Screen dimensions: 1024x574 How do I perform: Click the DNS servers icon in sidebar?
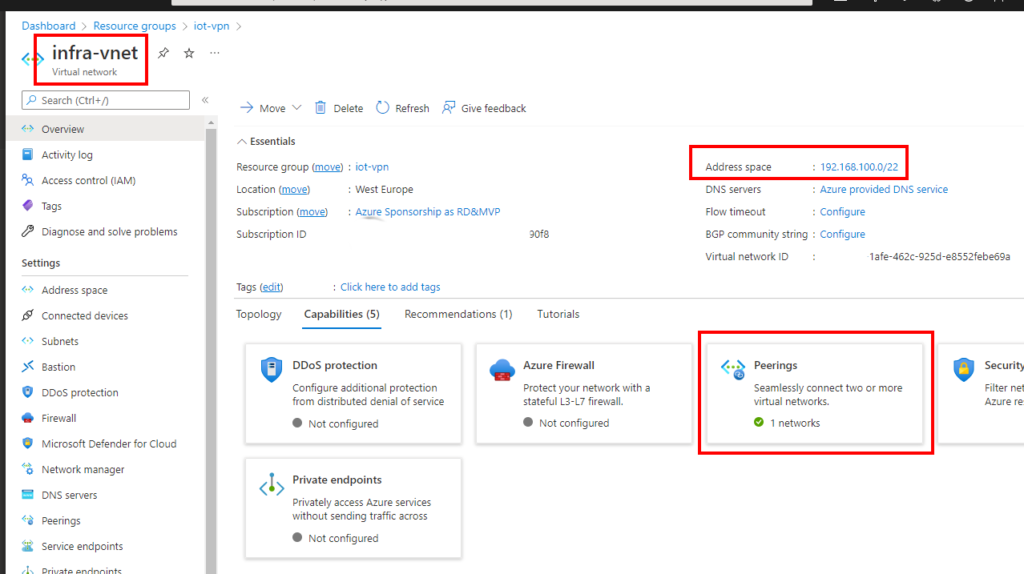click(x=27, y=494)
